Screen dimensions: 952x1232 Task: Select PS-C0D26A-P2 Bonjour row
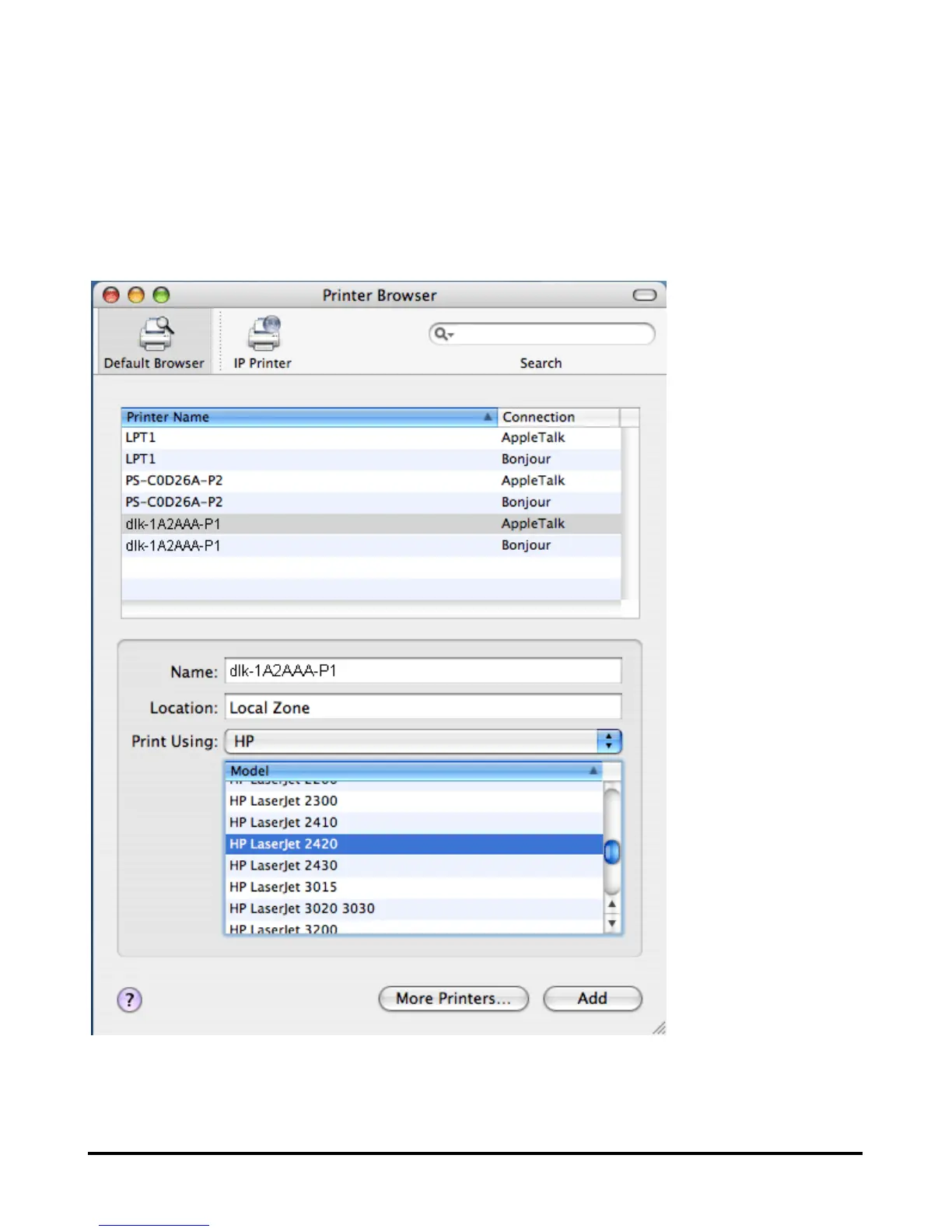point(372,502)
